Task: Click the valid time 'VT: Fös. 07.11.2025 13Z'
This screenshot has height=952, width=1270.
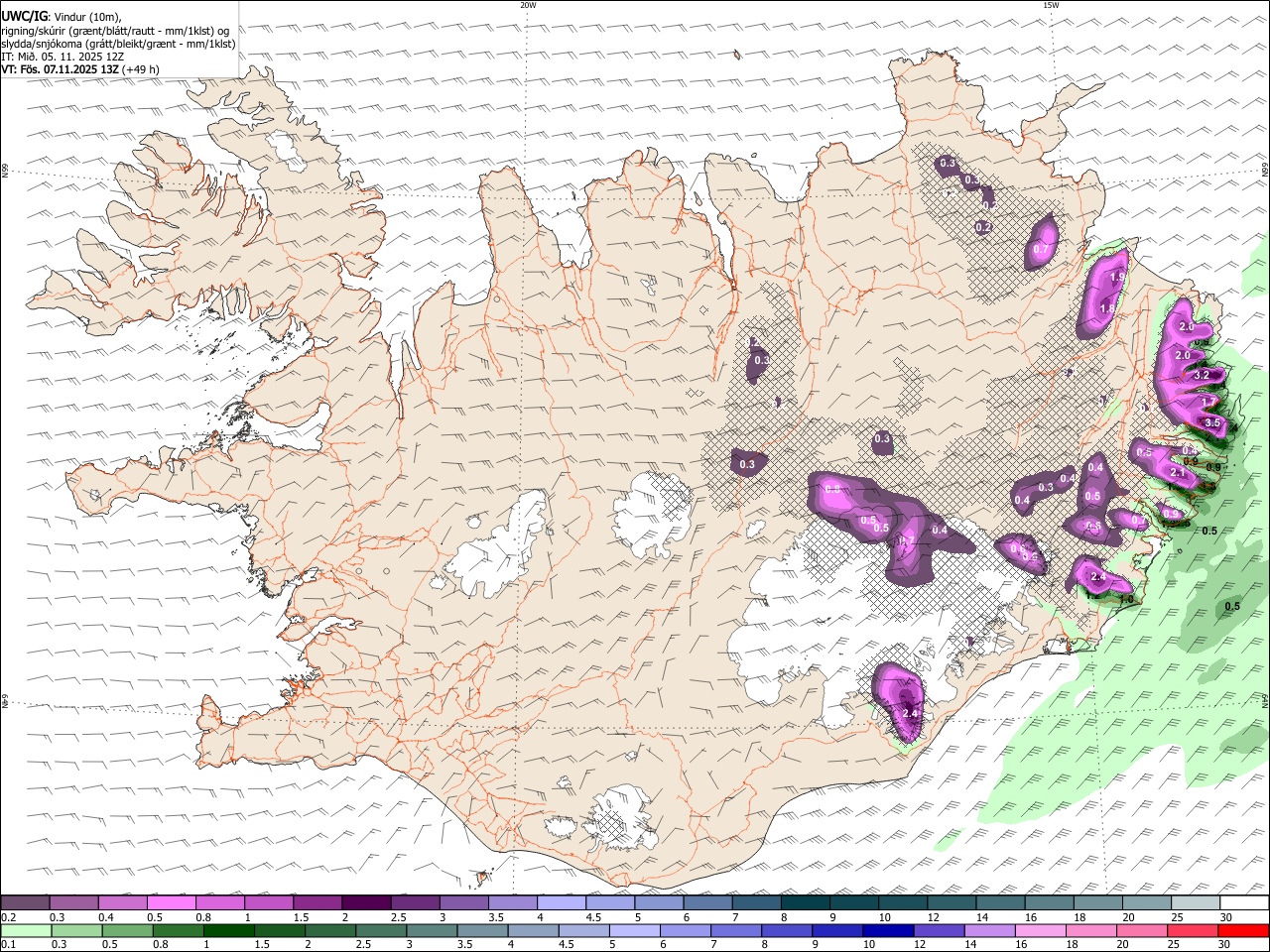Action: 61,69
